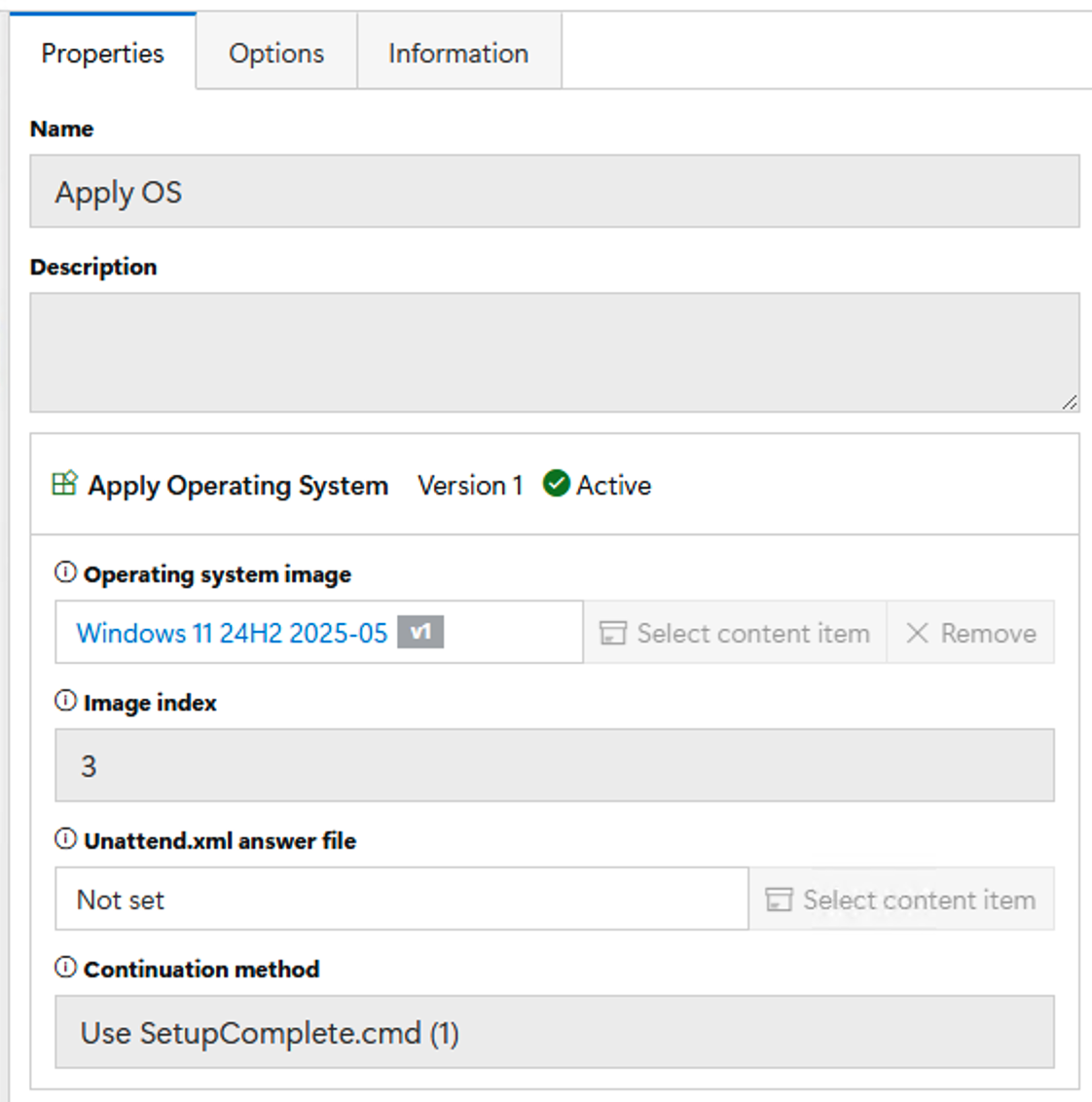The width and height of the screenshot is (1092, 1102).
Task: Open the Information tab
Action: click(458, 54)
